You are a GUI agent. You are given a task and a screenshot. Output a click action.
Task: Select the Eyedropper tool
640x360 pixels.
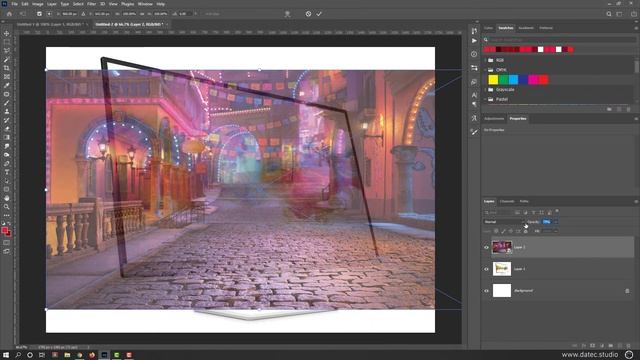click(x=7, y=85)
